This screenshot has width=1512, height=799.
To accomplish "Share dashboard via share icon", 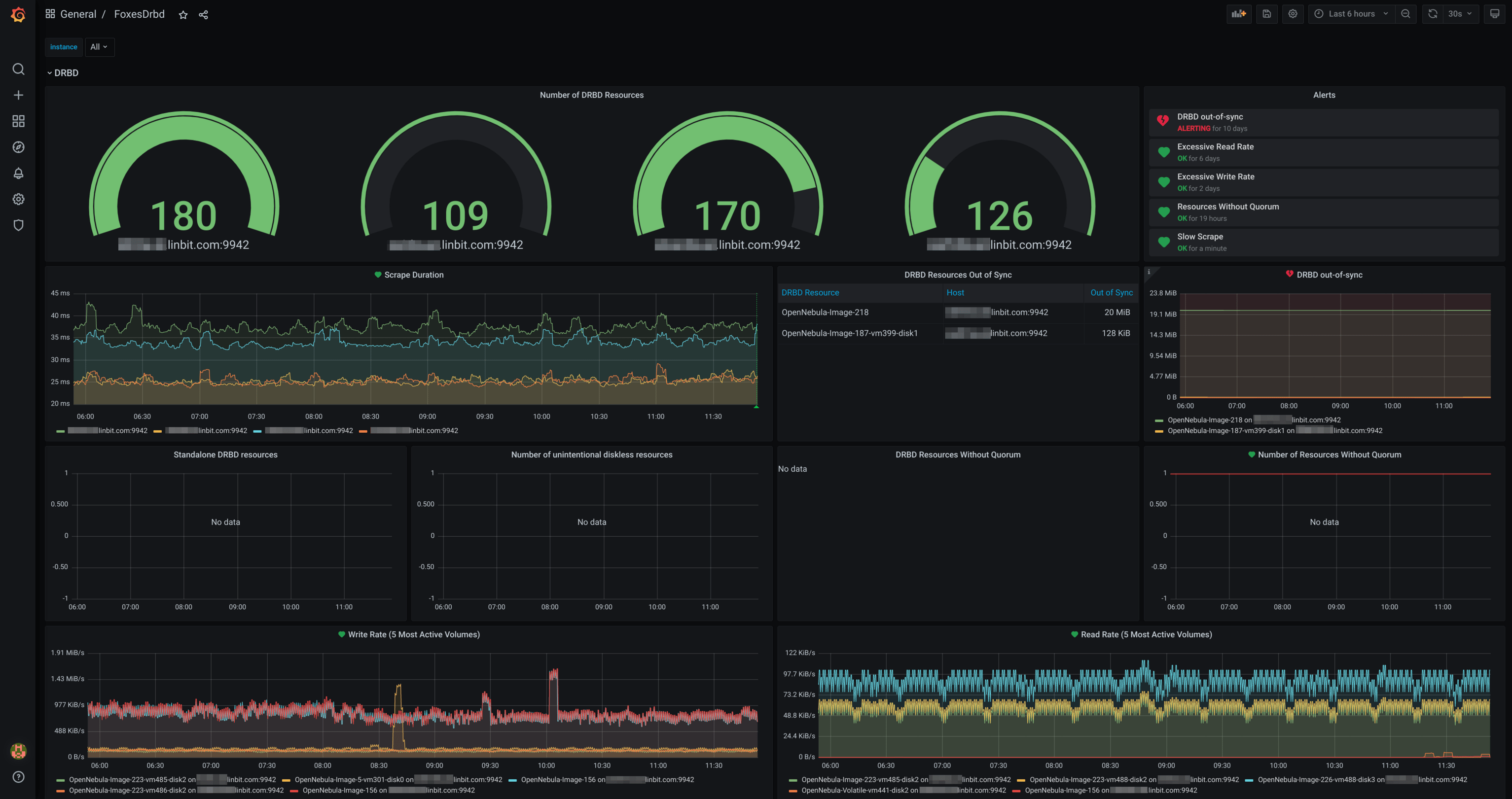I will pos(203,15).
